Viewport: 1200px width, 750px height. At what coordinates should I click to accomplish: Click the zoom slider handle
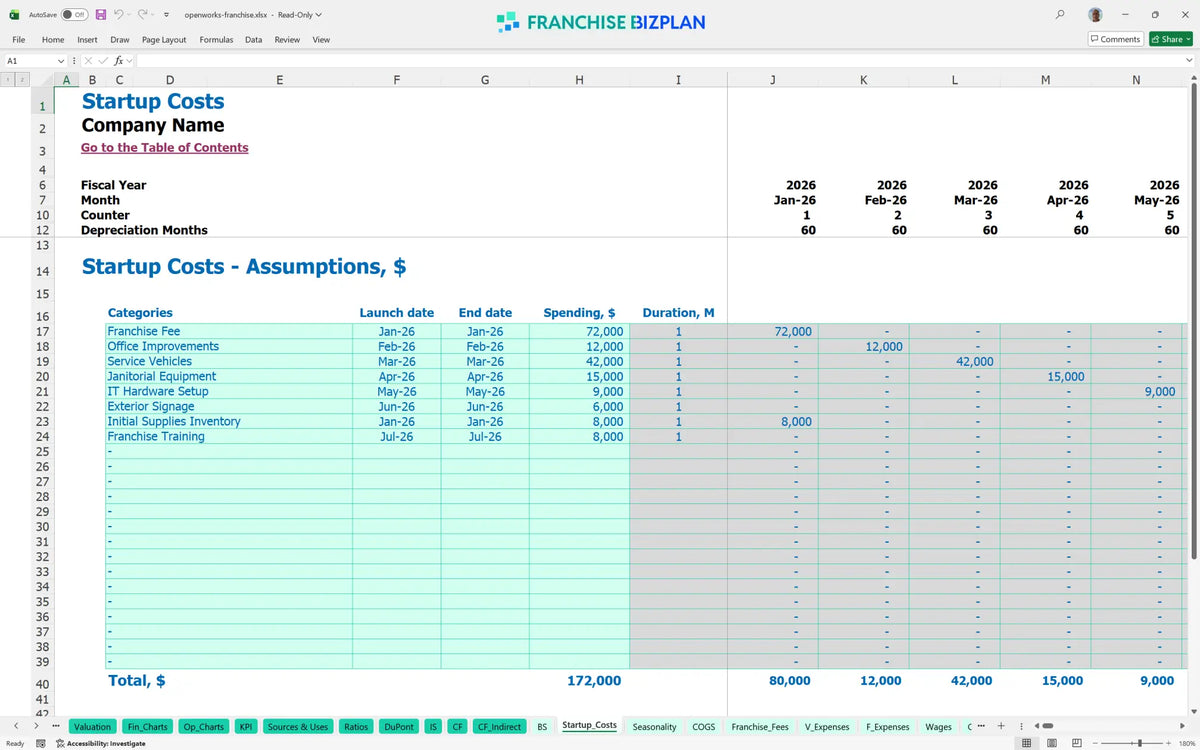[1140, 743]
